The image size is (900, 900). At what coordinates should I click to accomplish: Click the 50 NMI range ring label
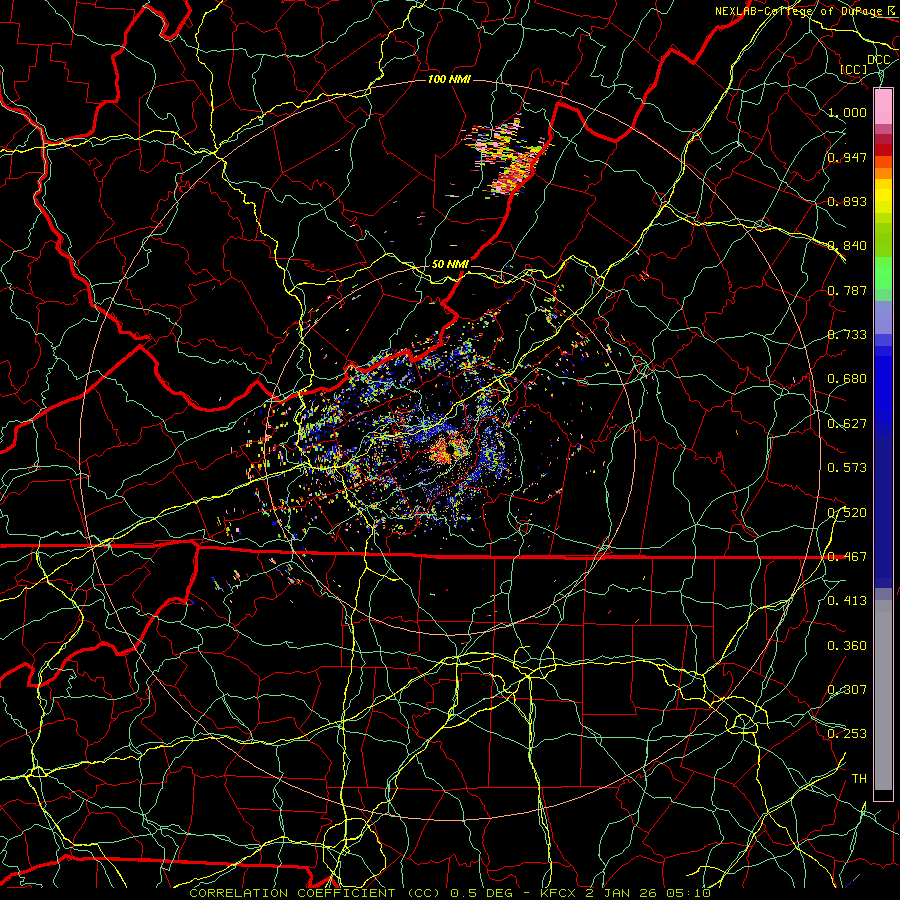[450, 264]
